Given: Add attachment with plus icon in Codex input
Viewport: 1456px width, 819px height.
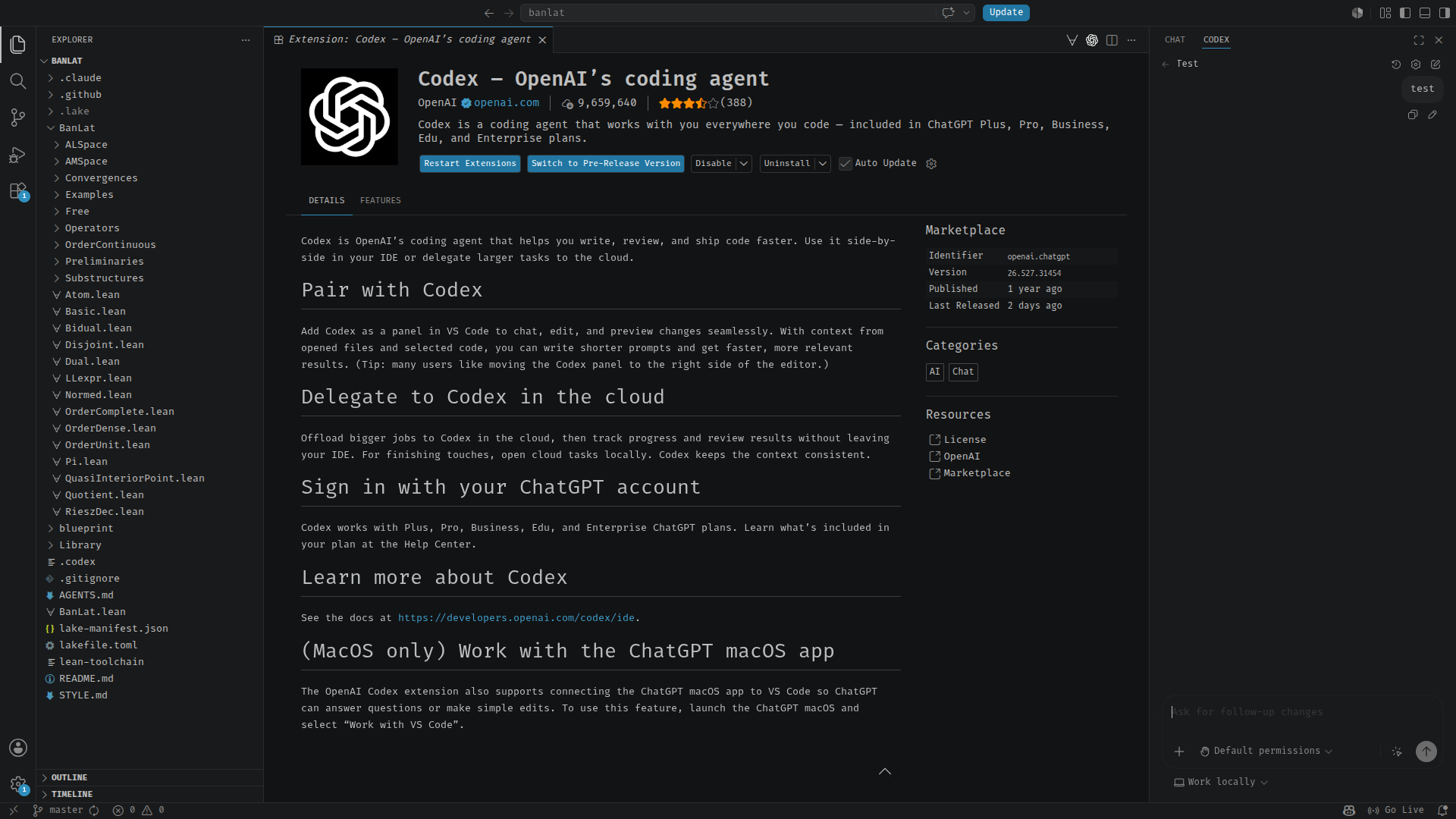Looking at the screenshot, I should pos(1179,752).
